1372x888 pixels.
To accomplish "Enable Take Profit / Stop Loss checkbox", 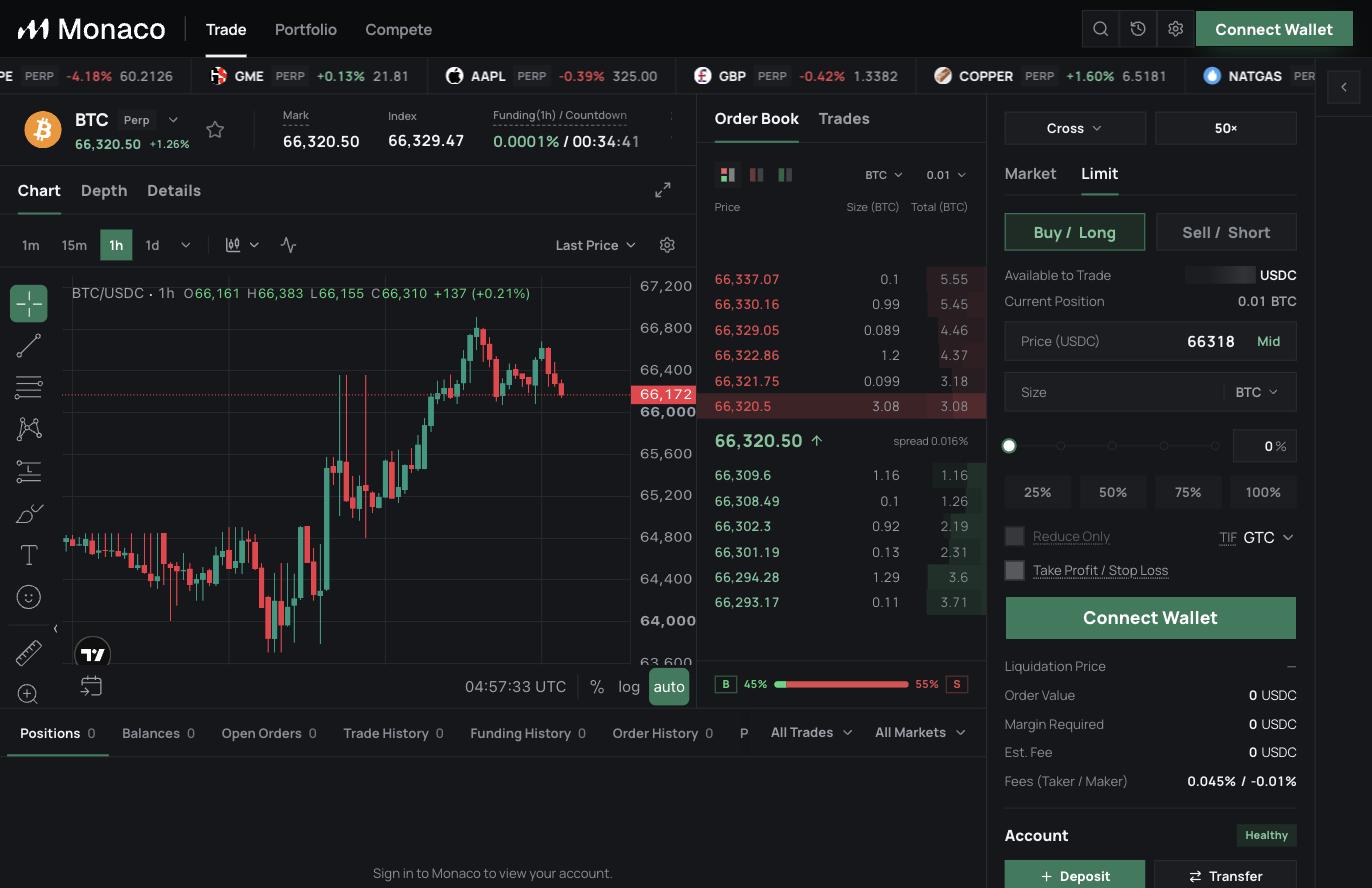I will pos(1014,570).
